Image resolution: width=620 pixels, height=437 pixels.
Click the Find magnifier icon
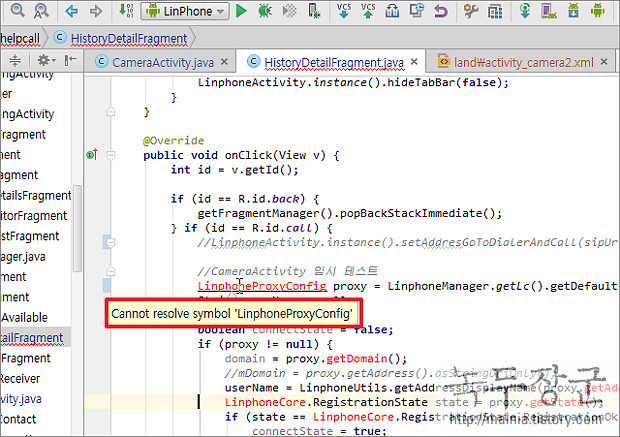point(17,10)
